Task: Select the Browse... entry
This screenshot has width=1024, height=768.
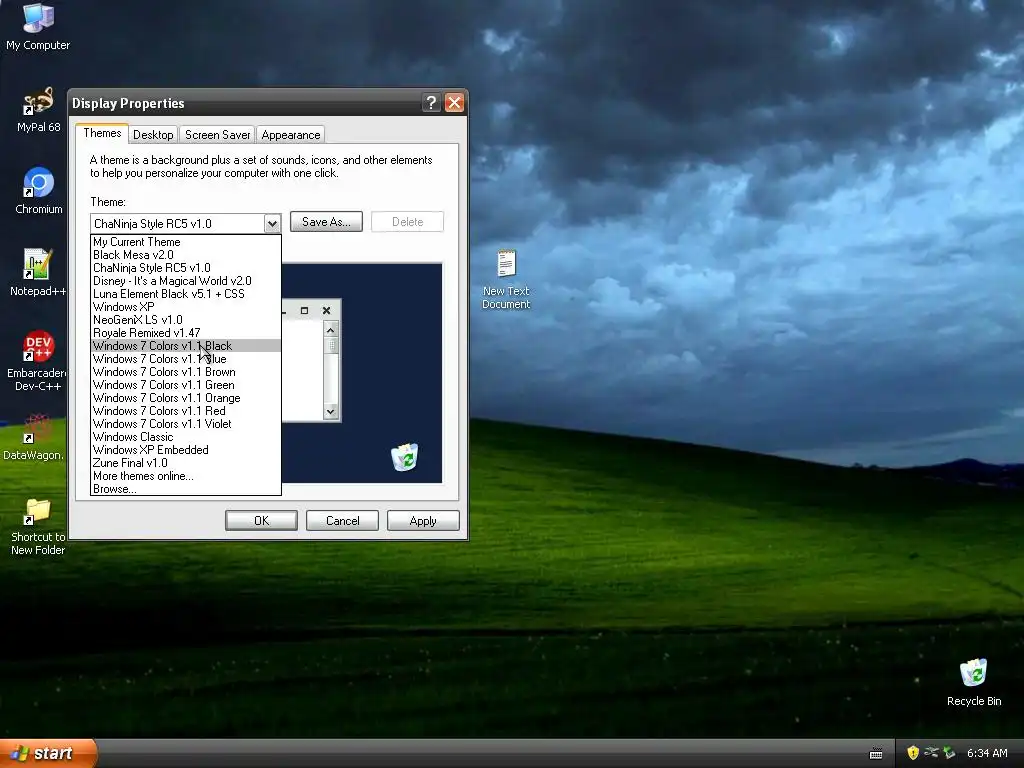Action: (x=186, y=489)
